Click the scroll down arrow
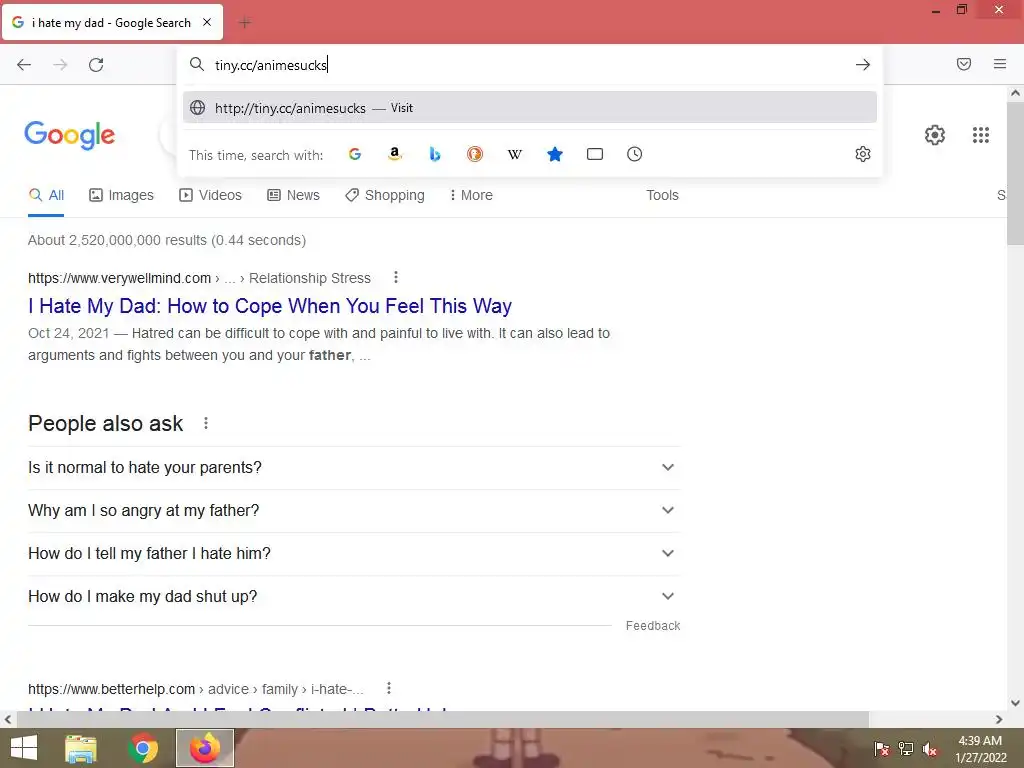1024x768 pixels. click(1016, 703)
